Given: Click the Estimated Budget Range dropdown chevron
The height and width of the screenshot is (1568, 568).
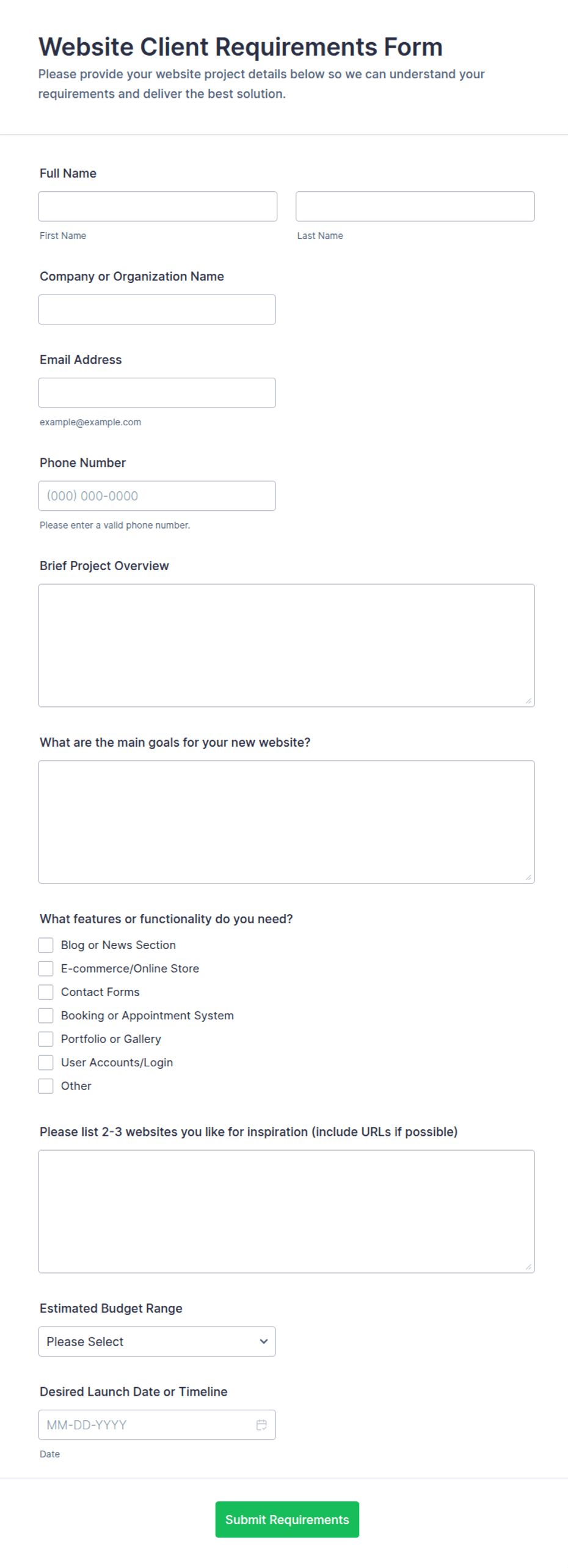Looking at the screenshot, I should (x=264, y=1341).
